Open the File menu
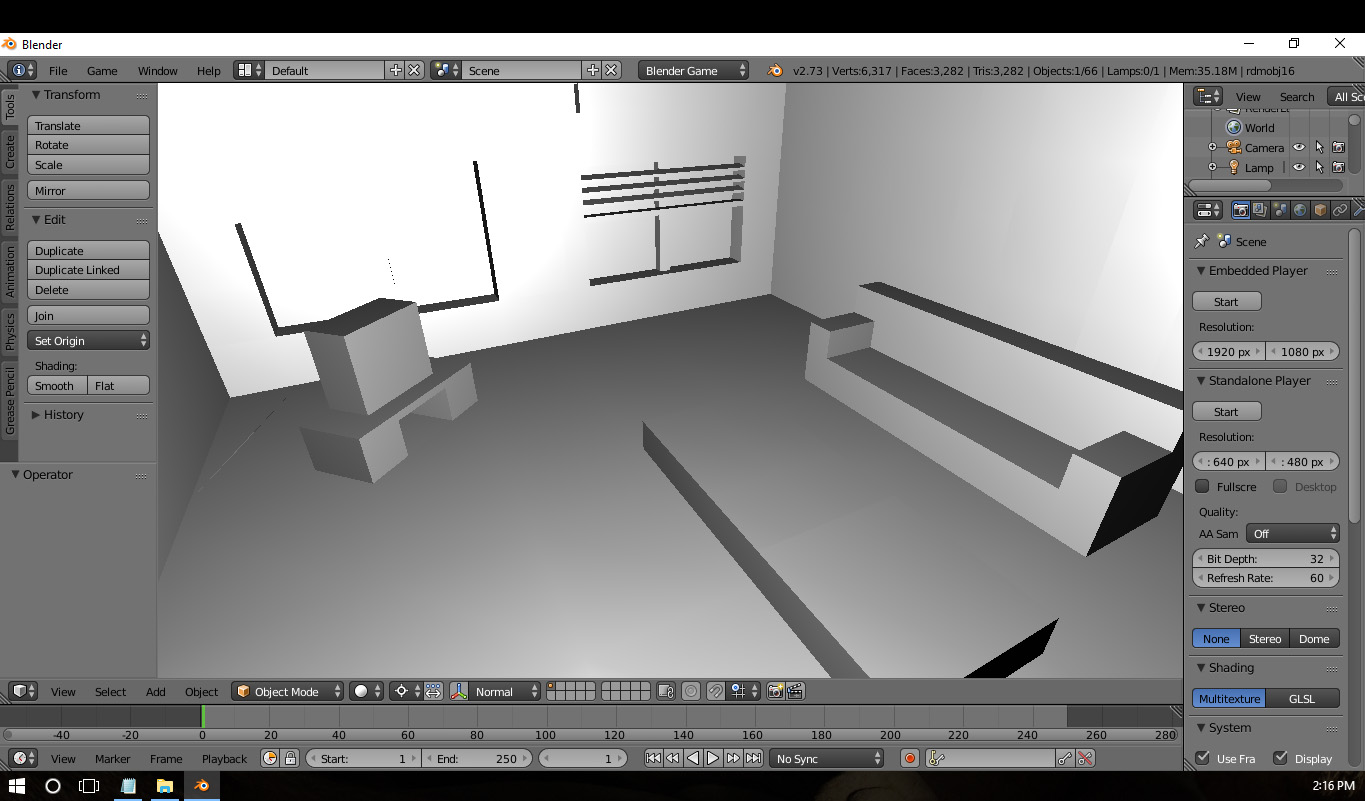Image resolution: width=1365 pixels, height=801 pixels. (58, 70)
